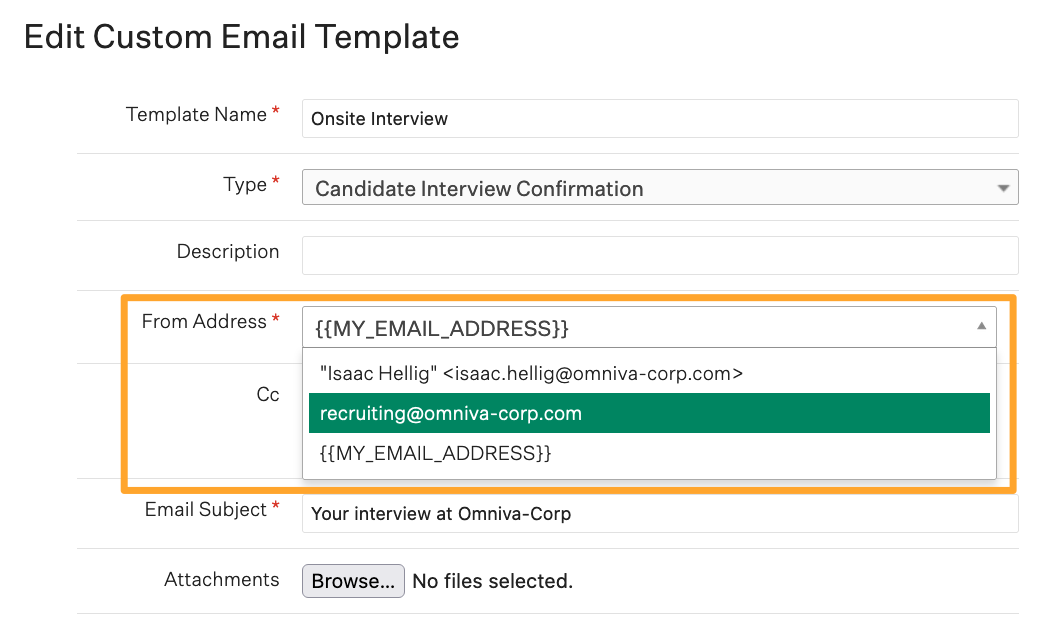Click the Edit Custom Email Template heading
This screenshot has width=1059, height=622.
(241, 36)
